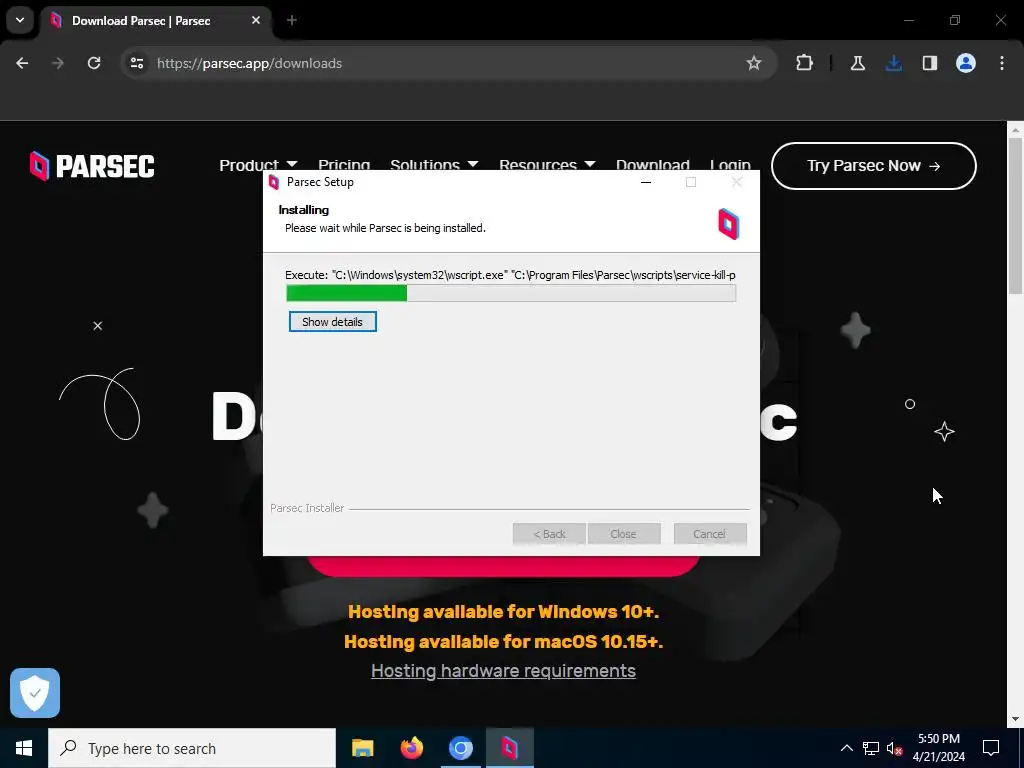Dismiss using the small X on the page
Screen dimensions: 1024x768
(x=97, y=326)
